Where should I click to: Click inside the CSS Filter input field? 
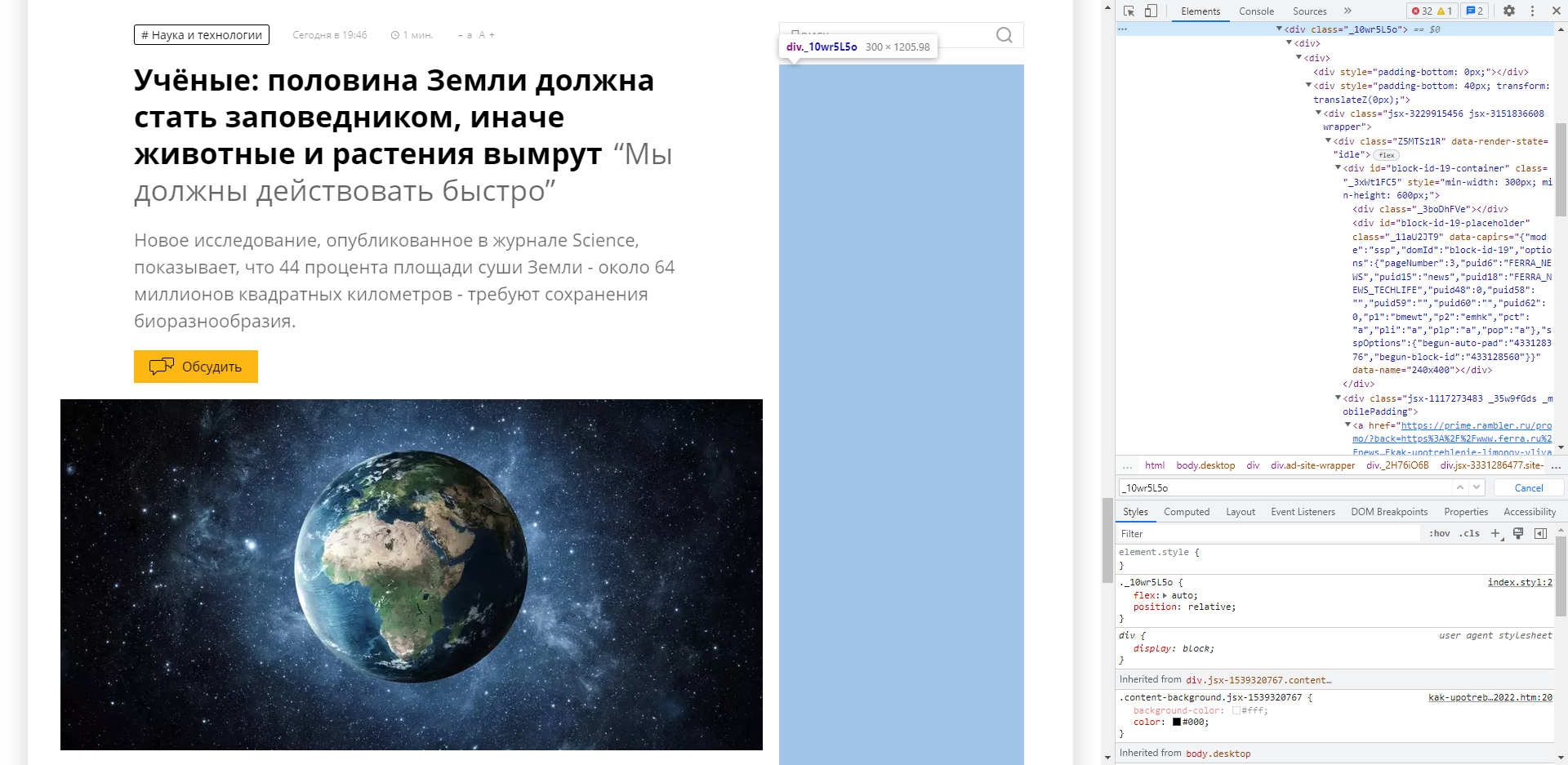(x=1184, y=533)
